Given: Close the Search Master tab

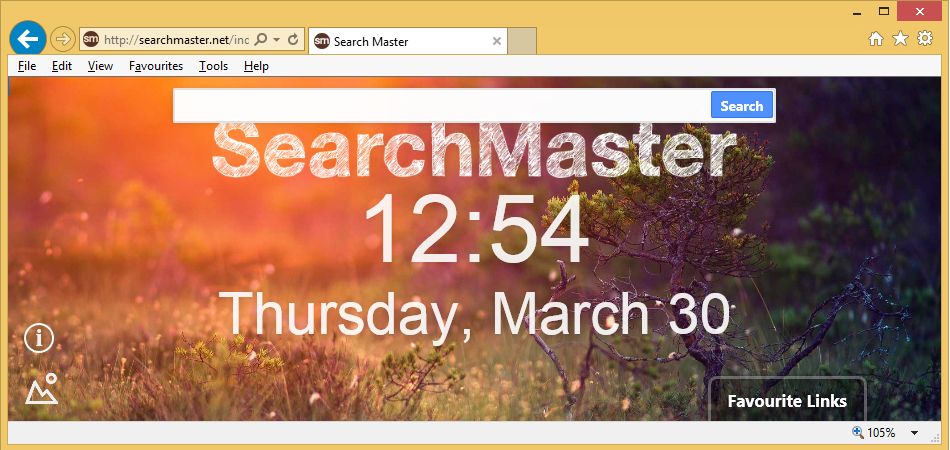Looking at the screenshot, I should point(497,41).
